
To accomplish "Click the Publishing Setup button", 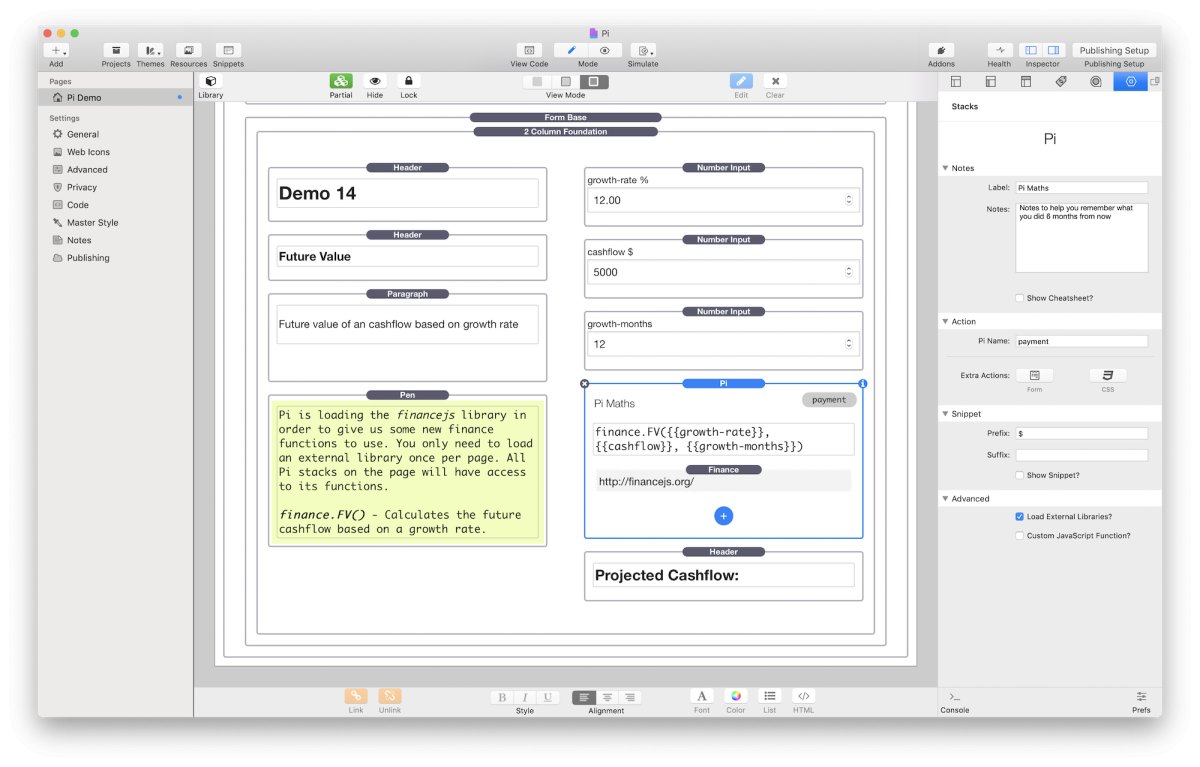I will coord(1114,50).
